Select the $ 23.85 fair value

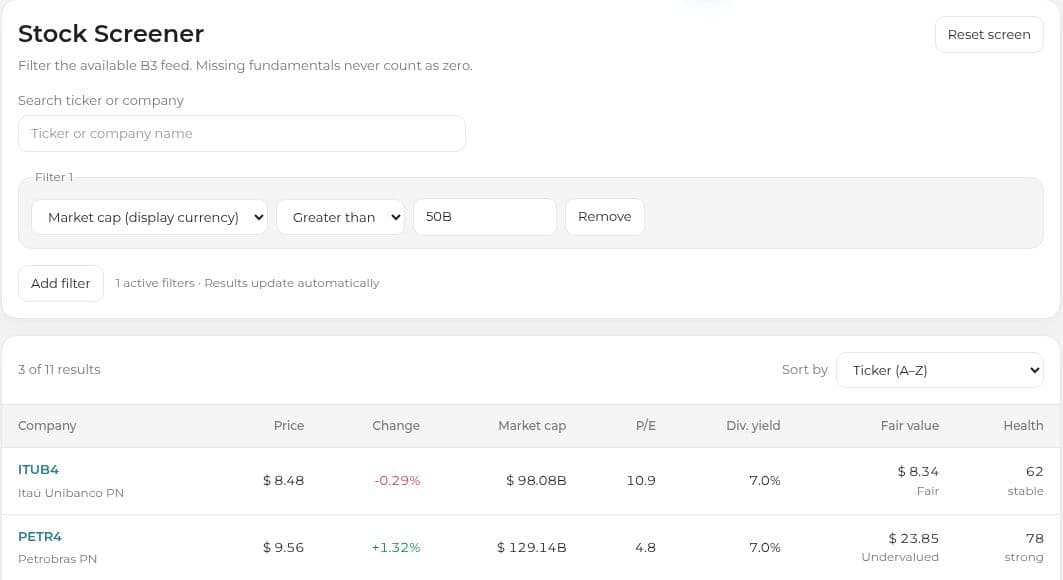(913, 539)
